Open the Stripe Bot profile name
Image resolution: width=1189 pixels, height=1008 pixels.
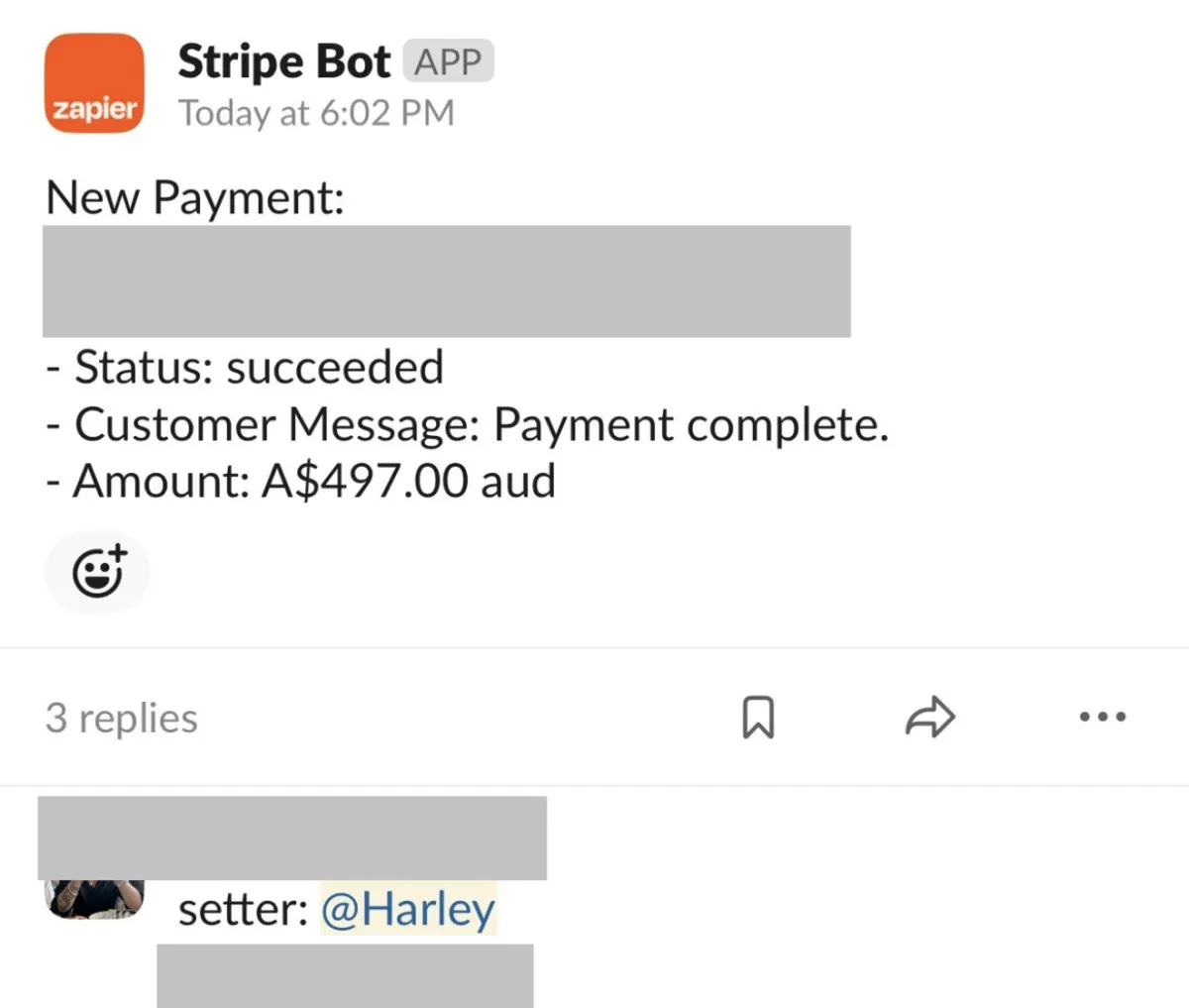coord(283,61)
